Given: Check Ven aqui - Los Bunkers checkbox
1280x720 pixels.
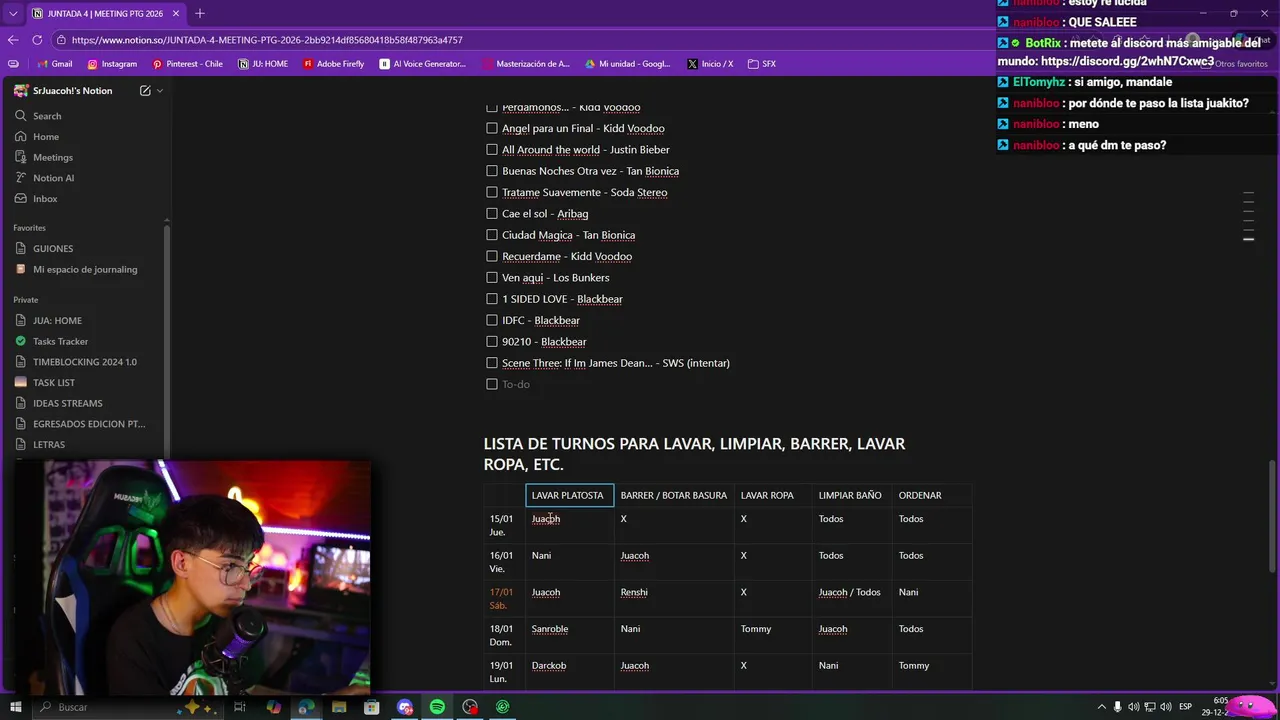Looking at the screenshot, I should coord(492,278).
